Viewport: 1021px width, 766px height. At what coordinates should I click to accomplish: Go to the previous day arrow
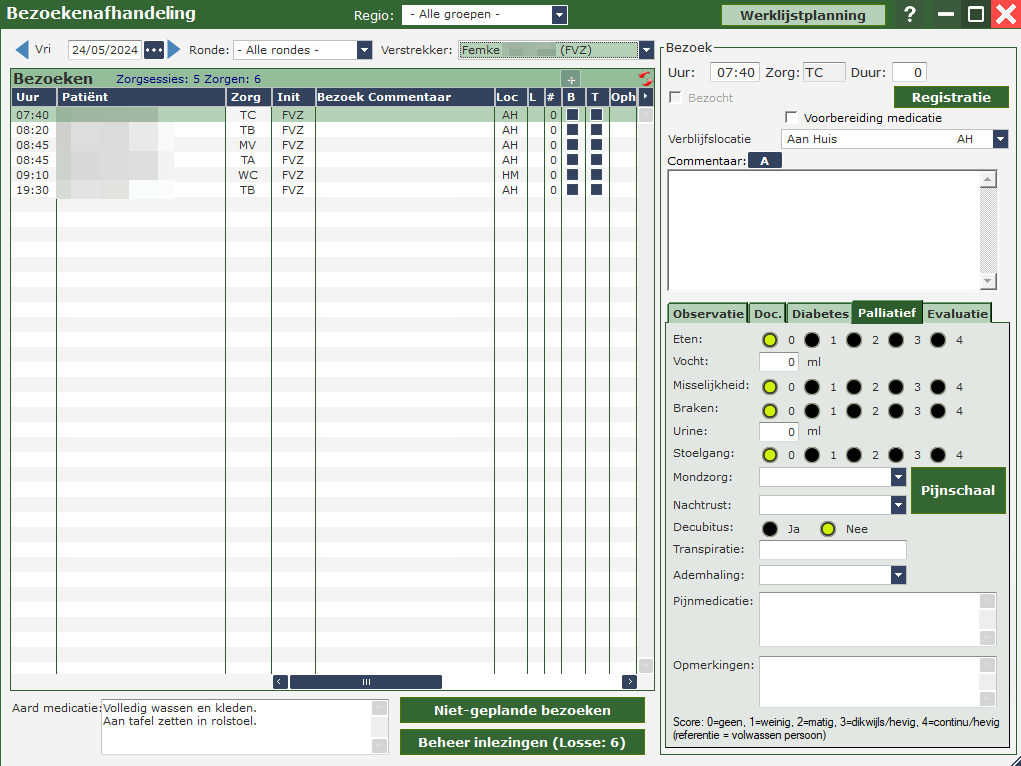pyautogui.click(x=22, y=50)
